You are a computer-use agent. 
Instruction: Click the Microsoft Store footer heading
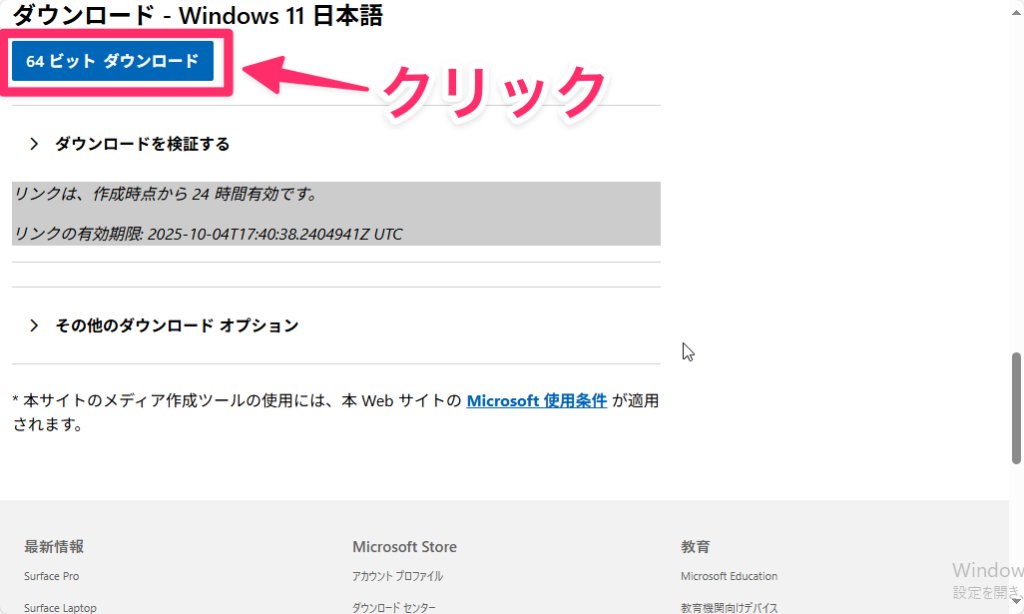[x=404, y=546]
